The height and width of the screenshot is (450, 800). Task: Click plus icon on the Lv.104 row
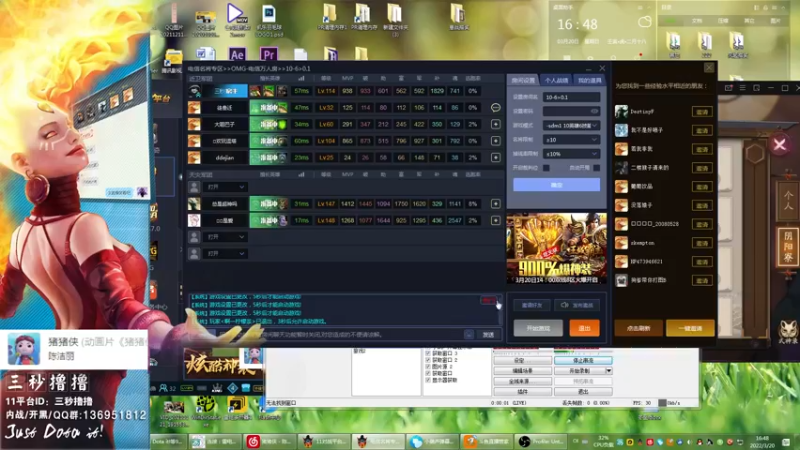click(x=495, y=141)
